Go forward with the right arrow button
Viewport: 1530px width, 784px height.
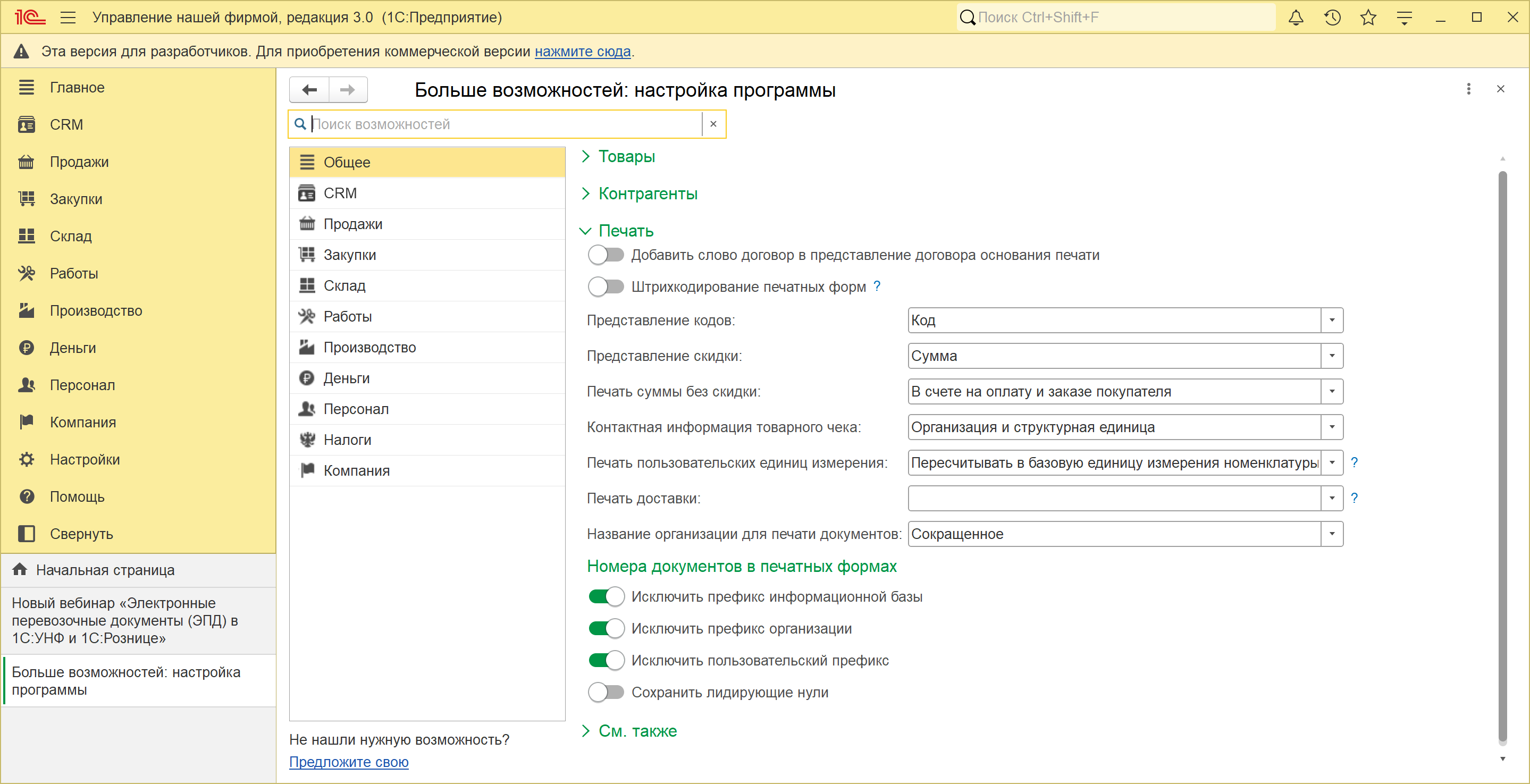point(348,90)
